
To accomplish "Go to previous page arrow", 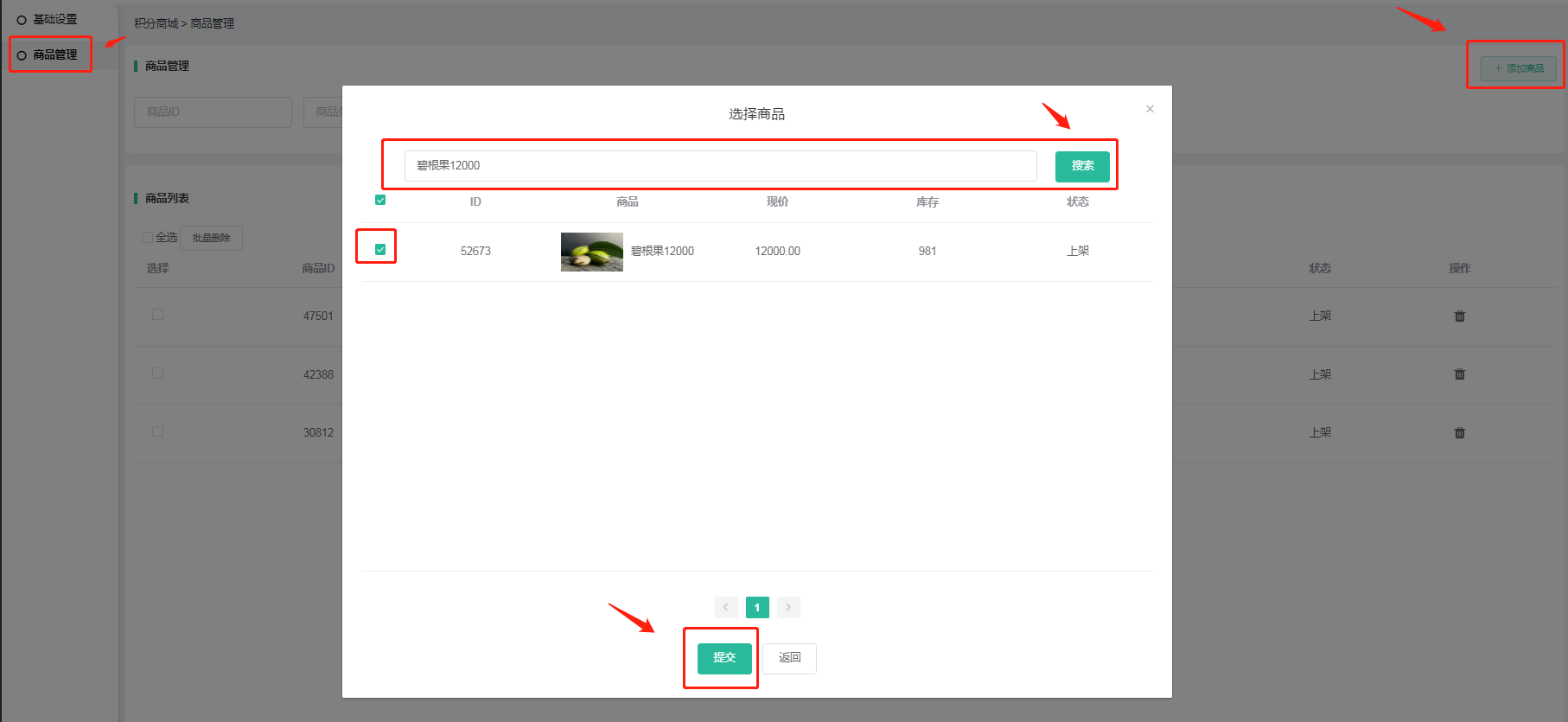I will [x=726, y=608].
